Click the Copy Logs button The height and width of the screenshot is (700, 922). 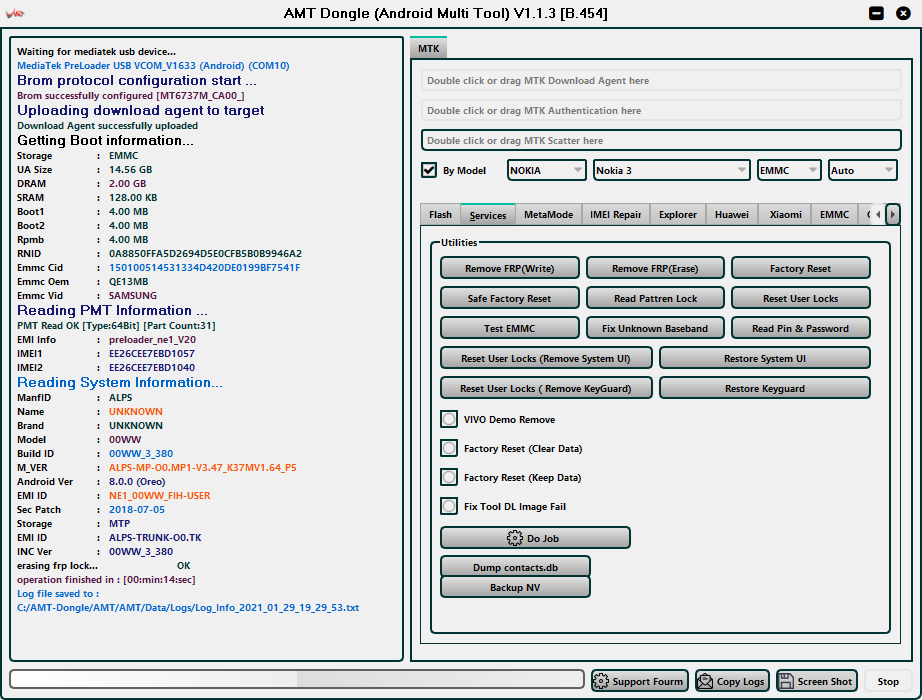pos(732,681)
